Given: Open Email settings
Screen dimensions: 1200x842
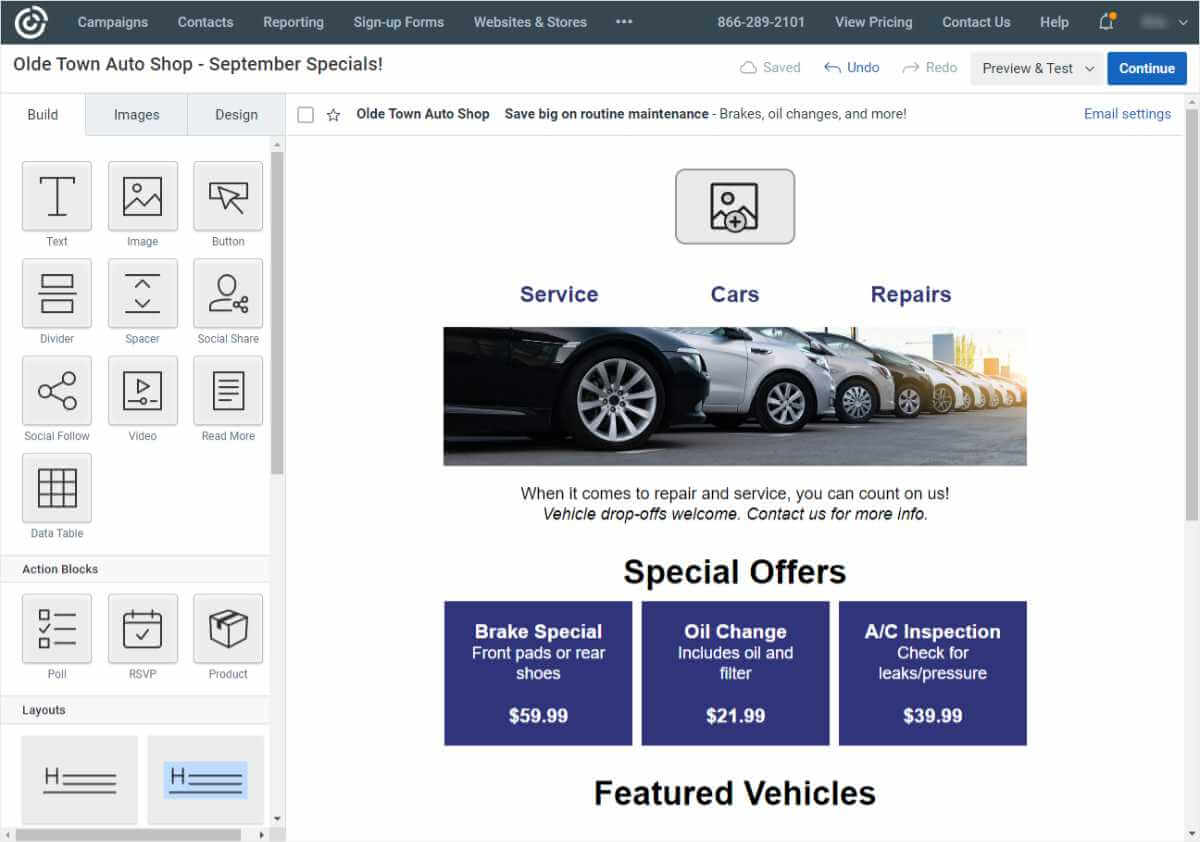Looking at the screenshot, I should click(1127, 114).
